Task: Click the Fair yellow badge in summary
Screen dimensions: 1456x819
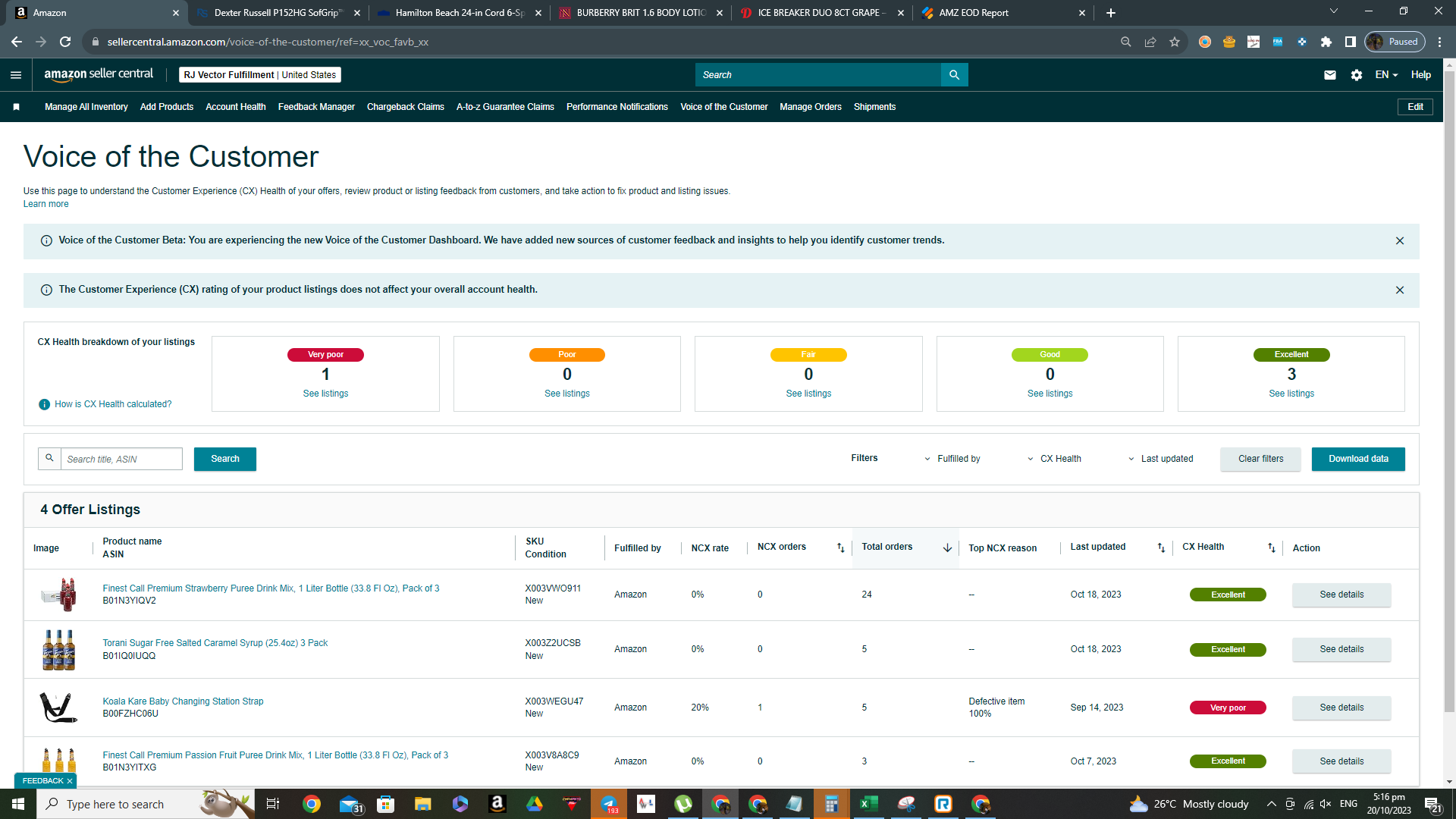Action: coord(808,355)
